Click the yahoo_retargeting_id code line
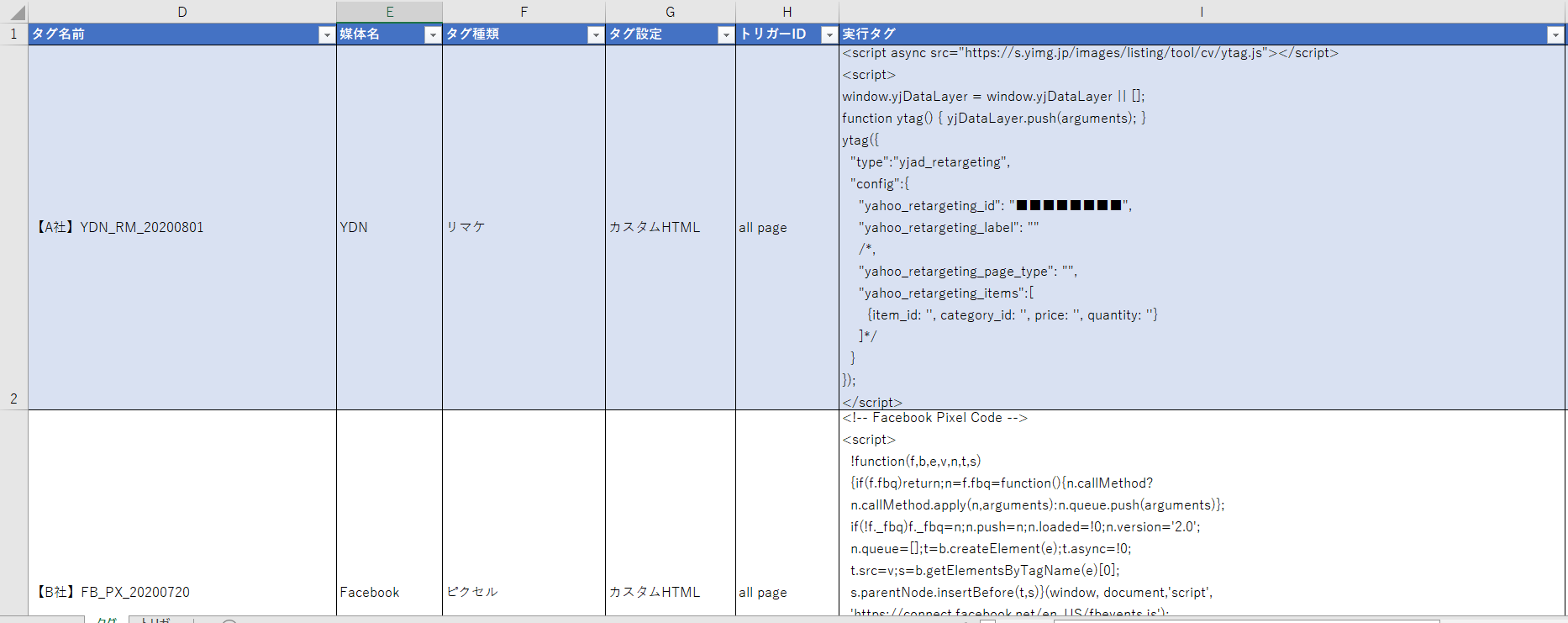Screen dimensions: 1568x623 point(995,206)
